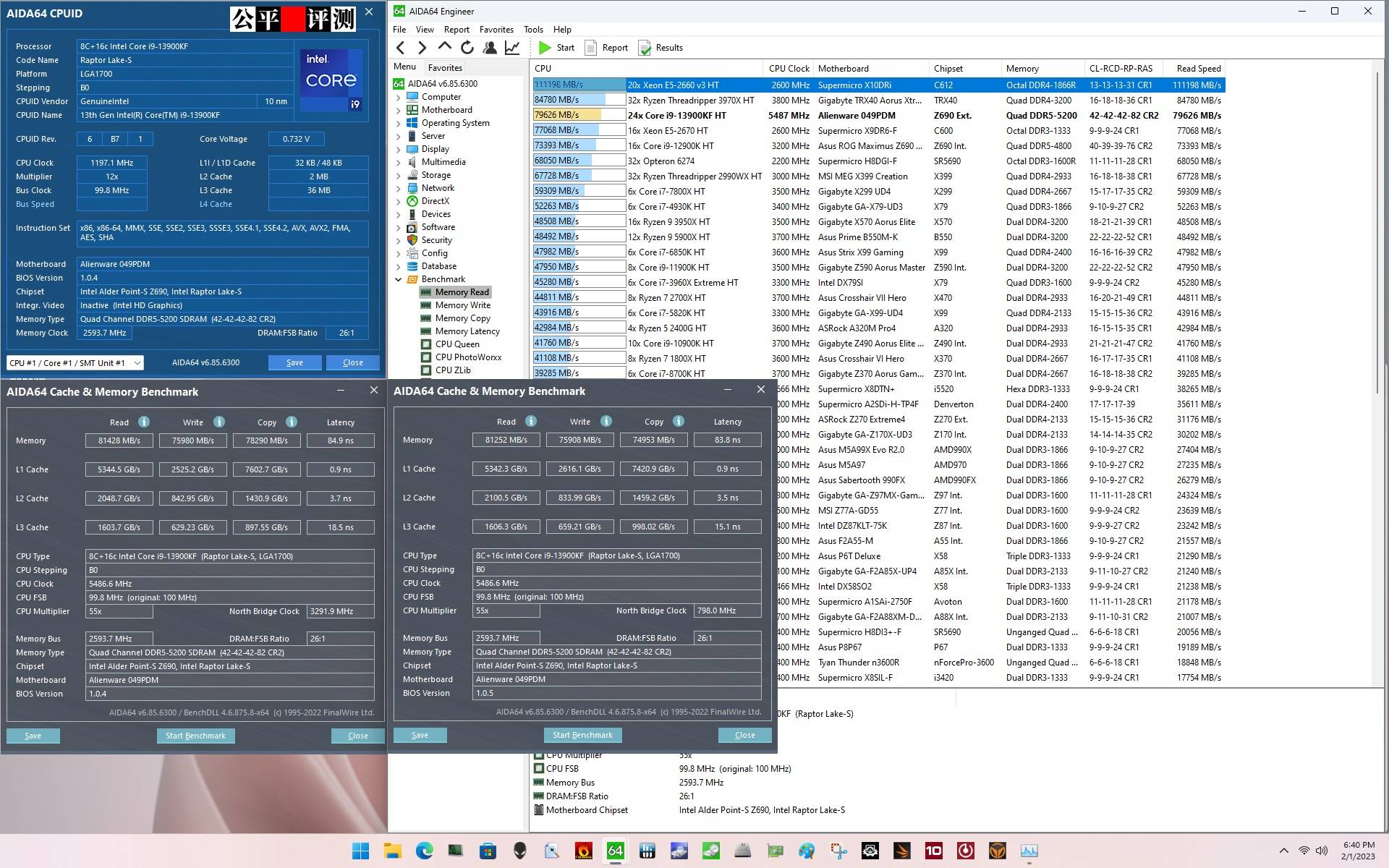Click Save in the CPUID window

pyautogui.click(x=294, y=362)
